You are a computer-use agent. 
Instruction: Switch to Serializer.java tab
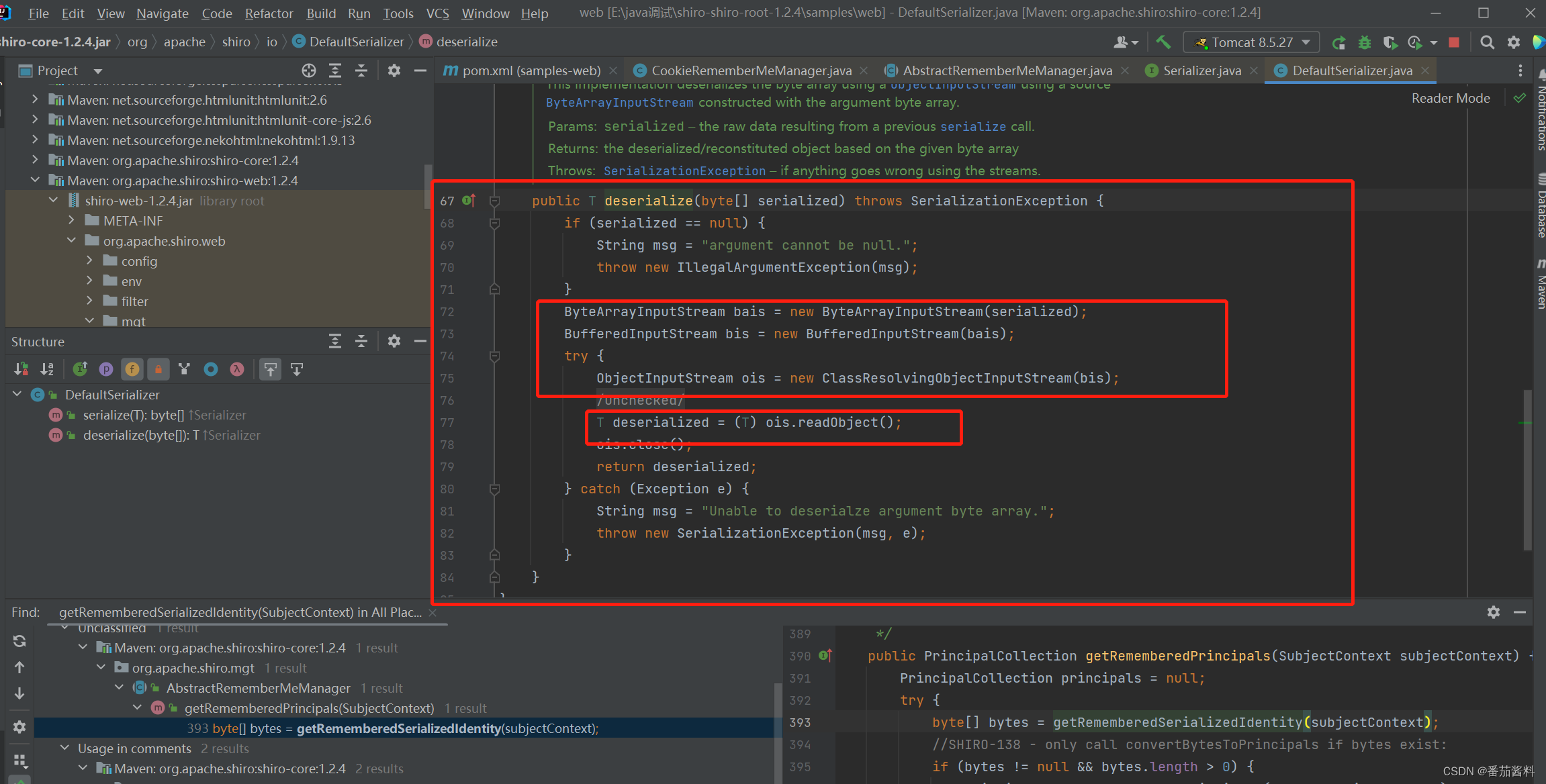pyautogui.click(x=1201, y=70)
